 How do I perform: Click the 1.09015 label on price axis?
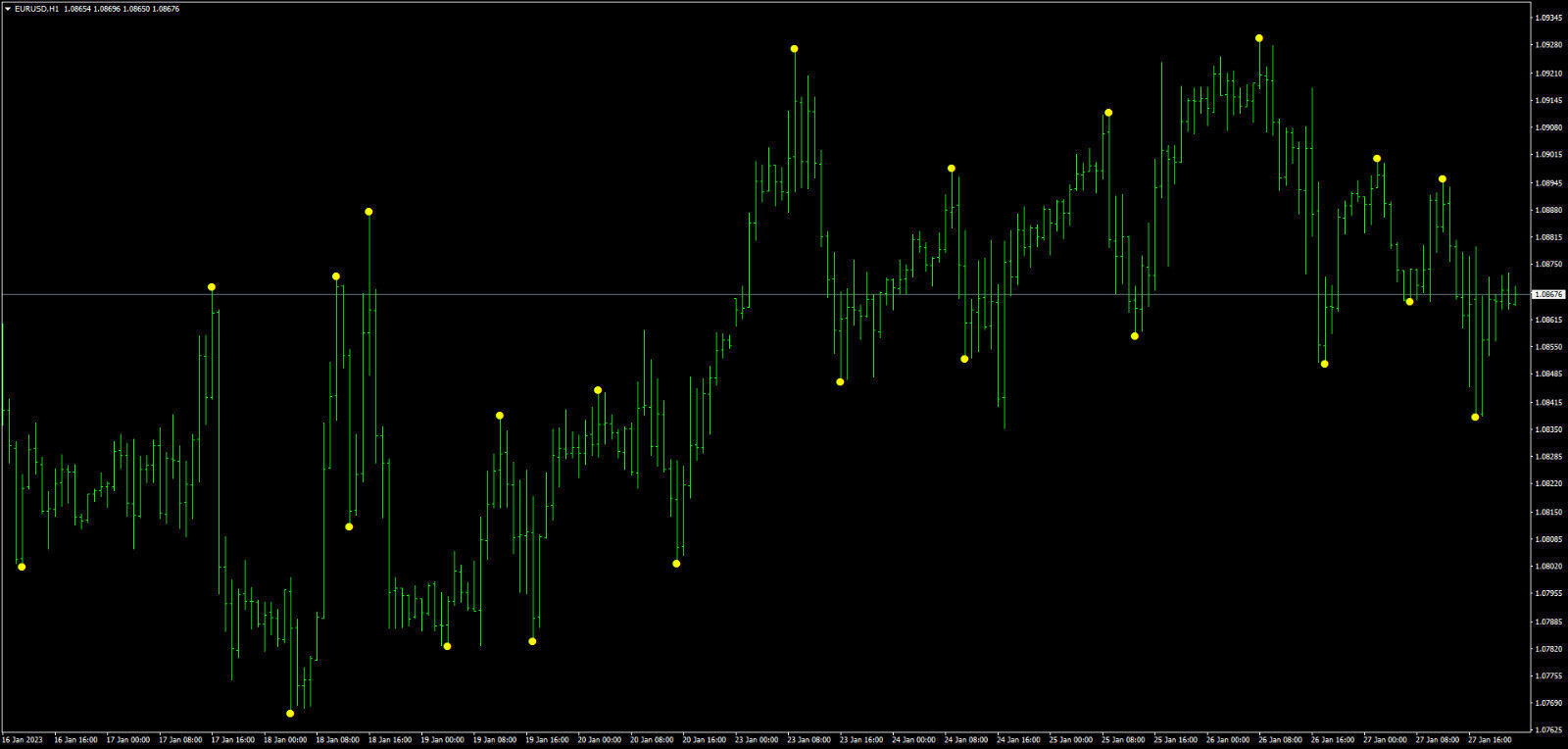tap(1548, 154)
